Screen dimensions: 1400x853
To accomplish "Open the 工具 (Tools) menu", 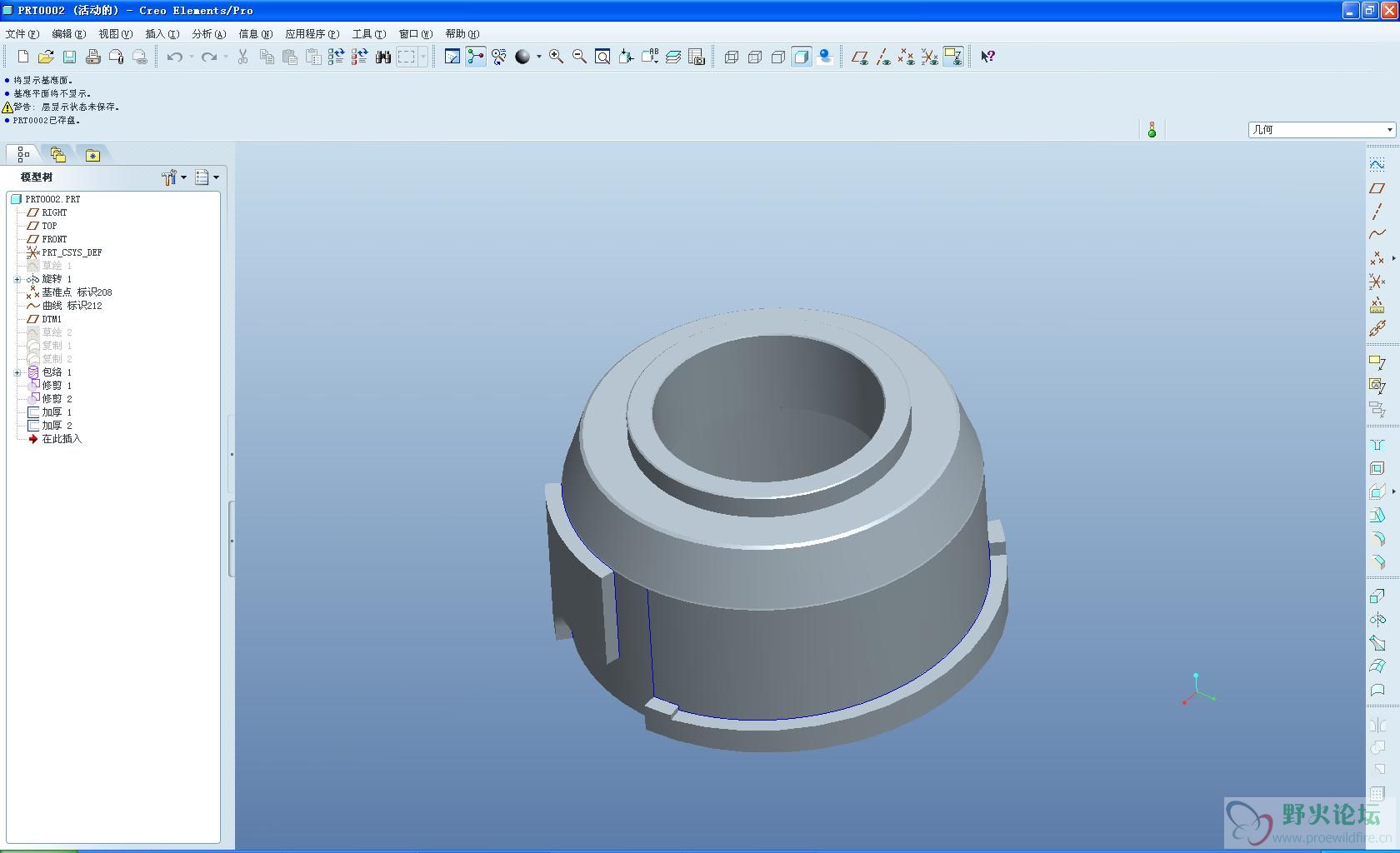I will pyautogui.click(x=369, y=34).
